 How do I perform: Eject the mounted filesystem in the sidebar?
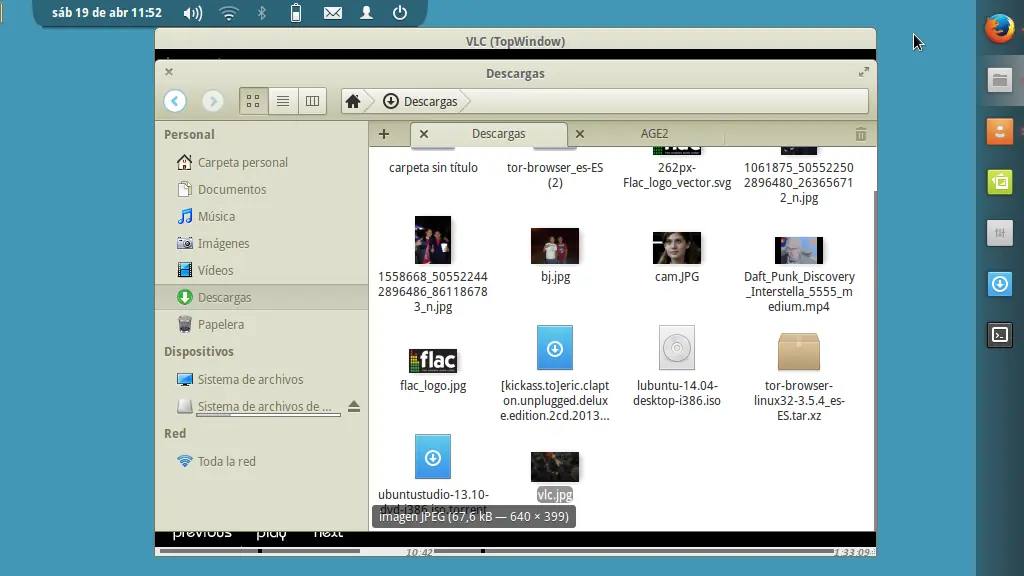[x=354, y=406]
